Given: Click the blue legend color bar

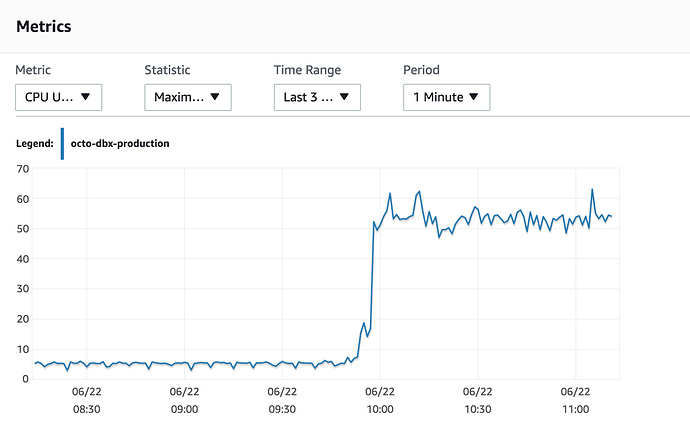Looking at the screenshot, I should pyautogui.click(x=62, y=144).
